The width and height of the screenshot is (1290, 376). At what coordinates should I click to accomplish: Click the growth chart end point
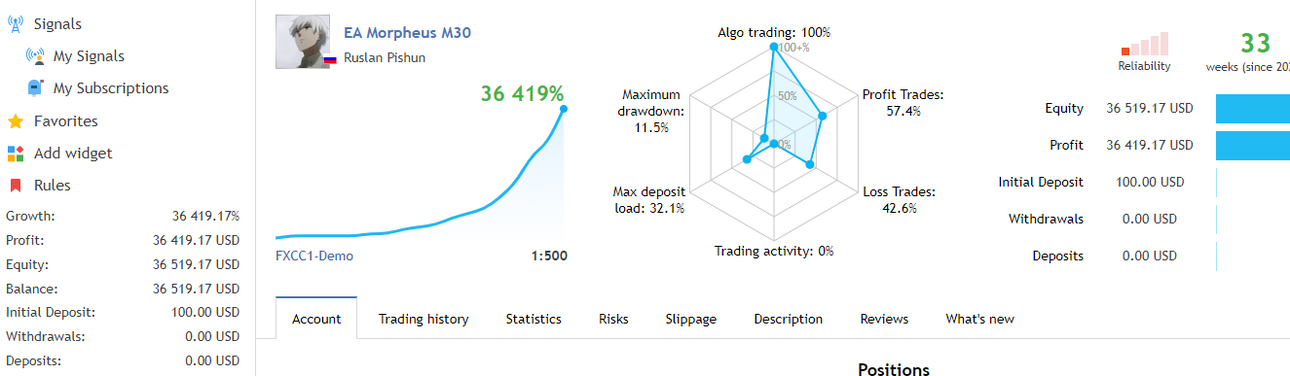[563, 109]
